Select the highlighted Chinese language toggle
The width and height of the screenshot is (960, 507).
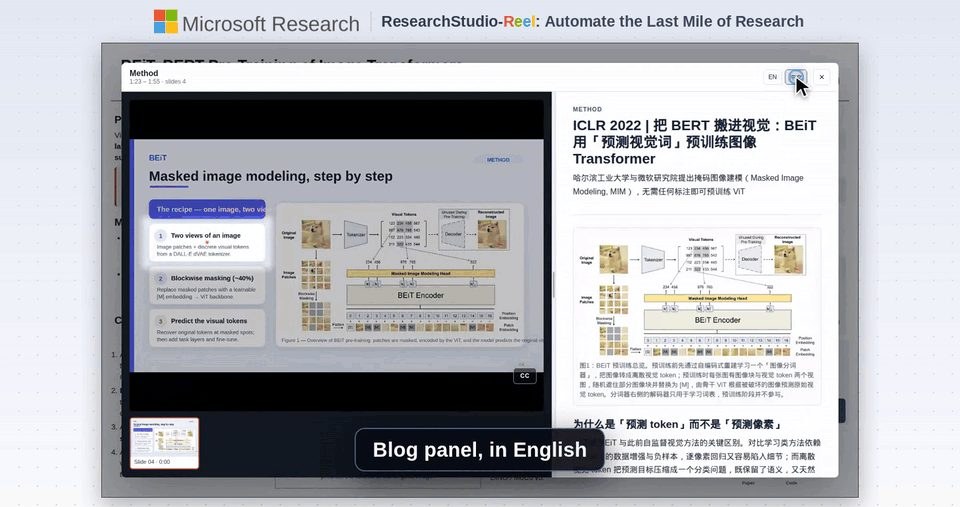[x=796, y=77]
